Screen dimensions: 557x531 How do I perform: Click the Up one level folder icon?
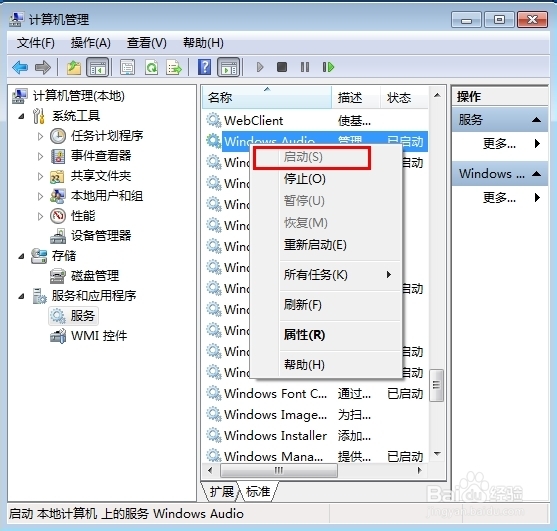click(x=74, y=67)
